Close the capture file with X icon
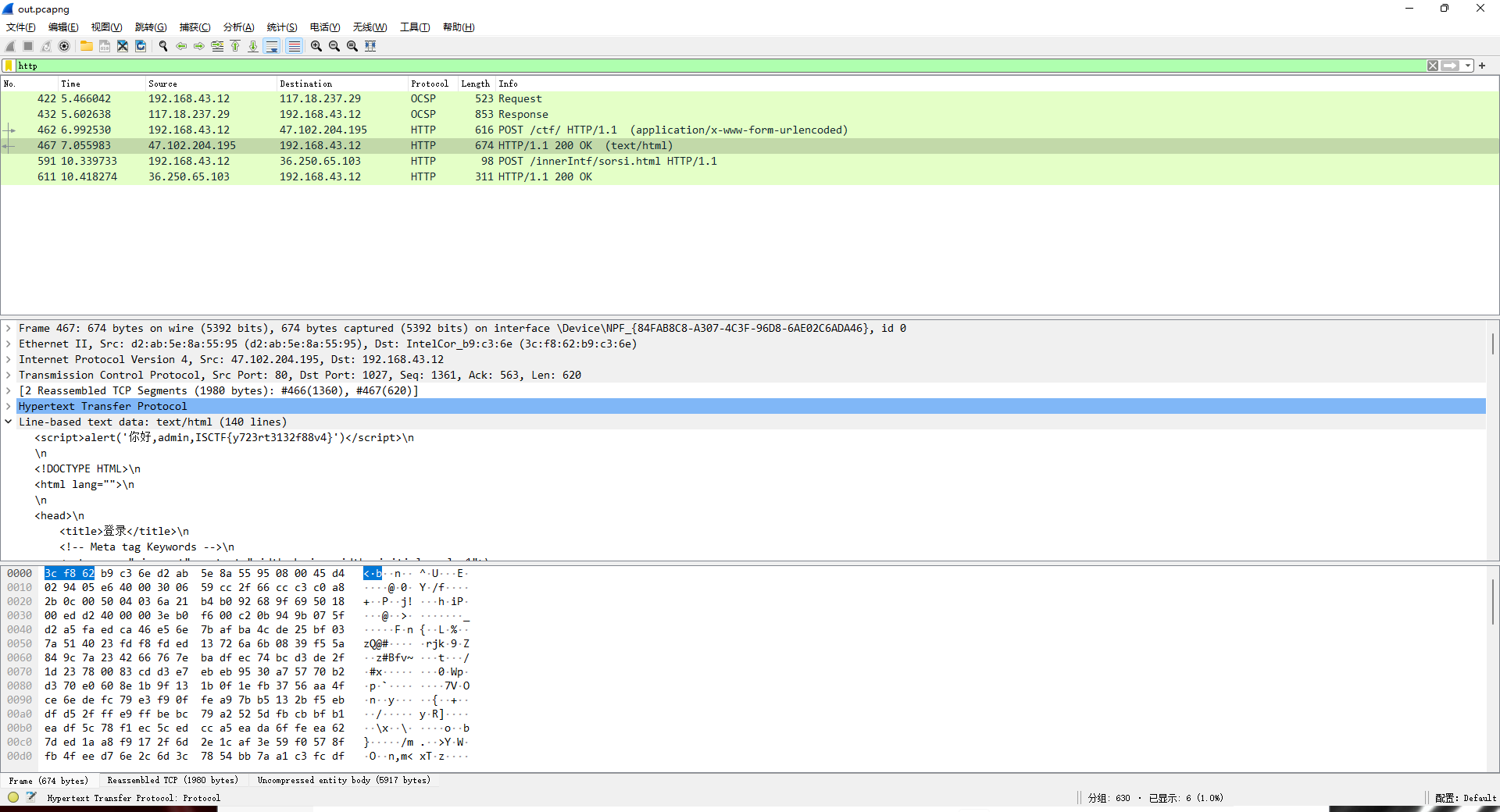The height and width of the screenshot is (812, 1500). point(123,46)
